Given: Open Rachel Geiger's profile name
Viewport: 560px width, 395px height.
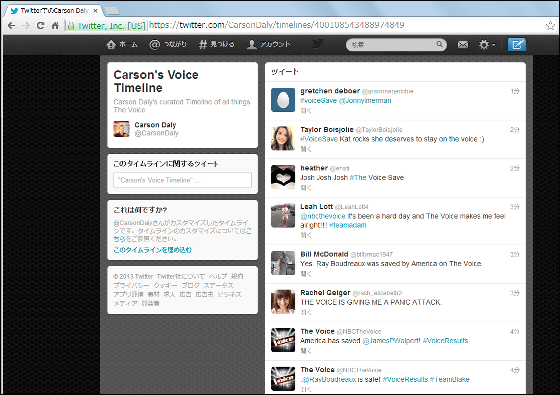Looking at the screenshot, I should tap(325, 292).
